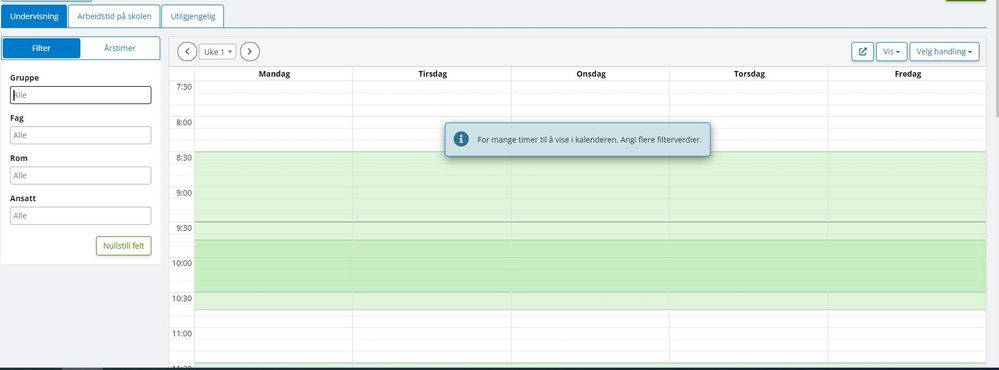Click the 'For mange timer' notification text

[589, 139]
